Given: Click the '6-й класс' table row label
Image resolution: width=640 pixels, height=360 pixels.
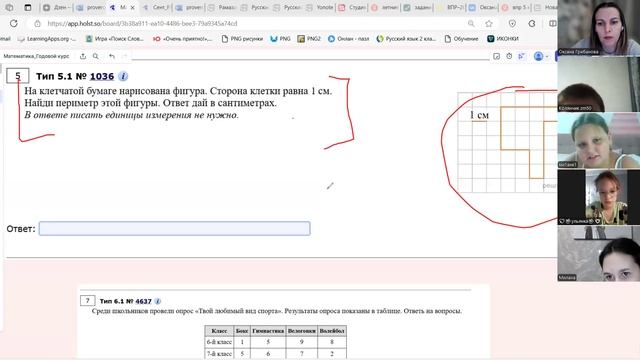Looking at the screenshot, I should coord(219,342).
